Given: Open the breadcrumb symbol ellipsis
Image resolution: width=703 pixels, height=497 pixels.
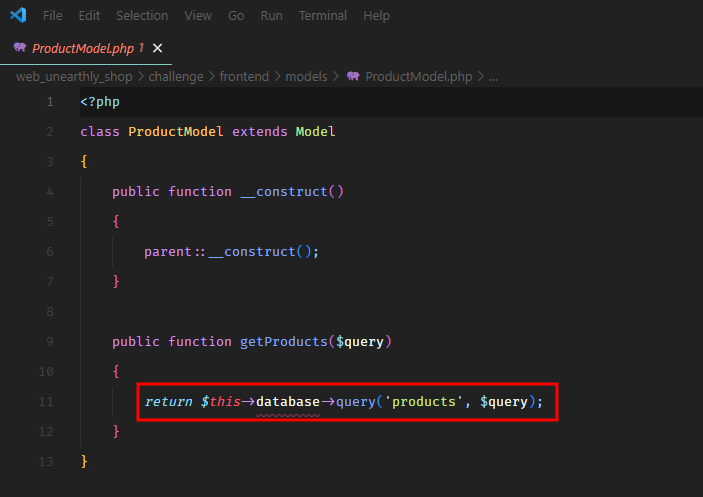Looking at the screenshot, I should pos(493,76).
